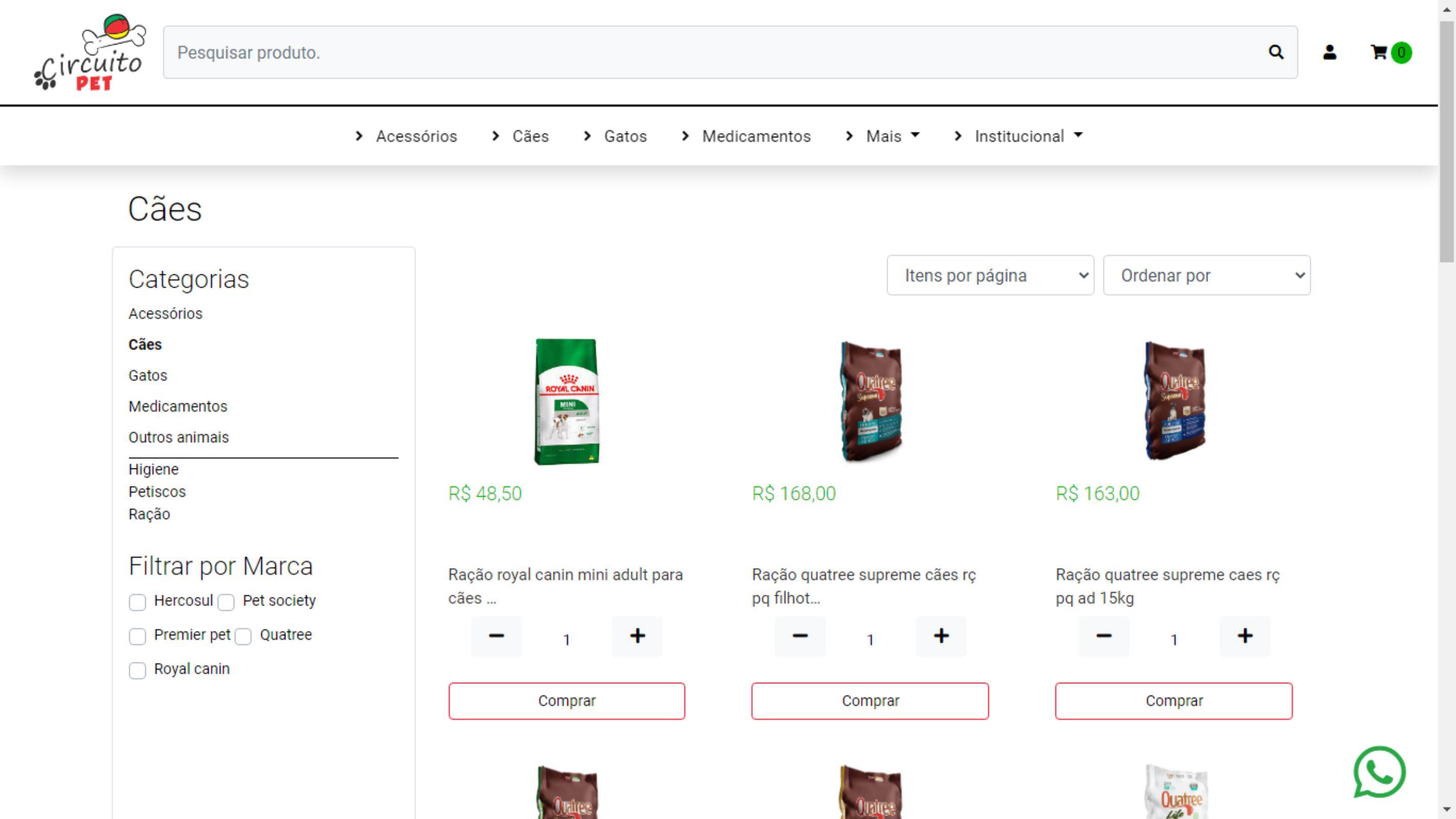This screenshot has width=1456, height=819.
Task: Open WhatsApp chat icon
Action: coord(1379,771)
